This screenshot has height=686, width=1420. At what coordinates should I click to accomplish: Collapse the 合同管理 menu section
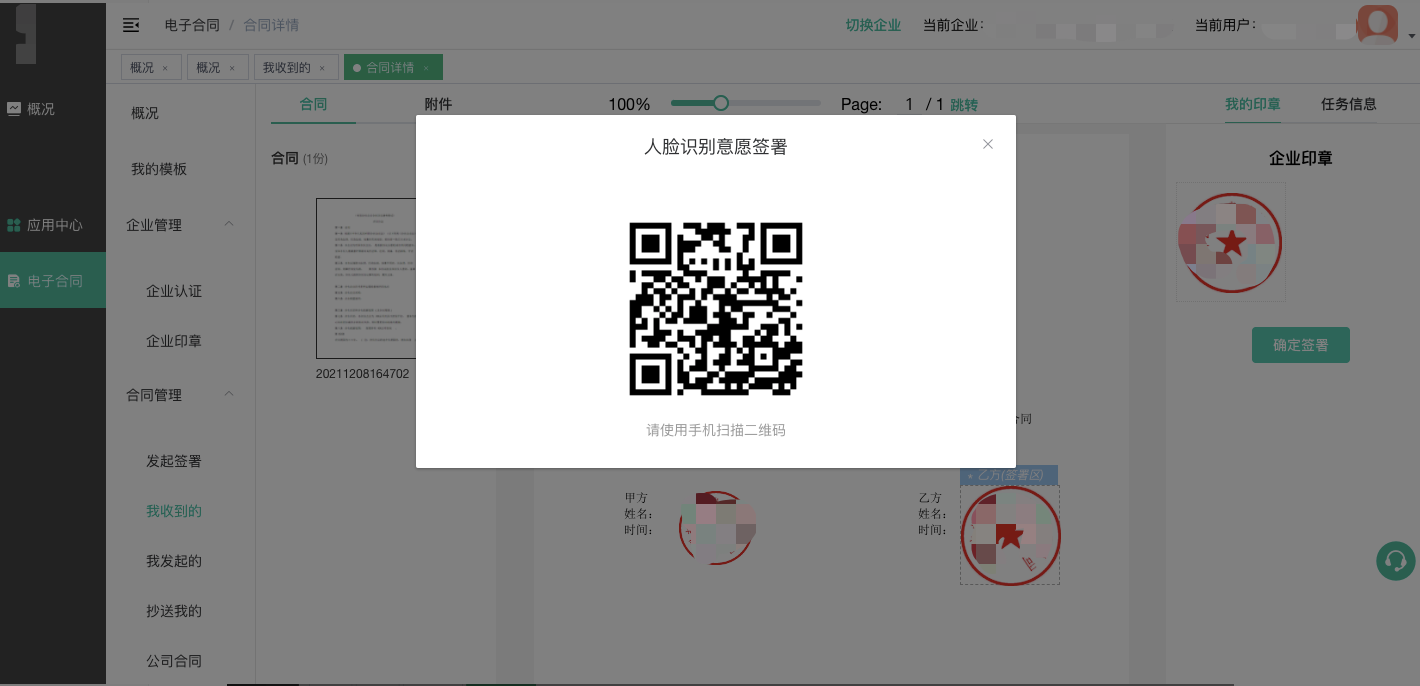229,394
